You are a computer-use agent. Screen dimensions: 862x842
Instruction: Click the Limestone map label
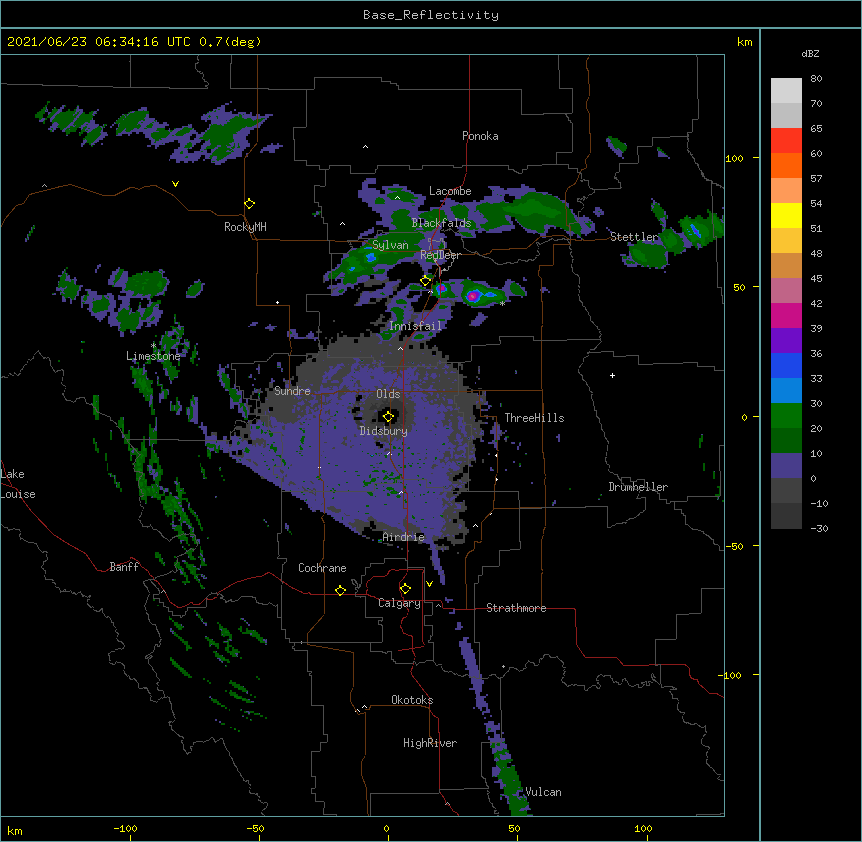pos(153,356)
